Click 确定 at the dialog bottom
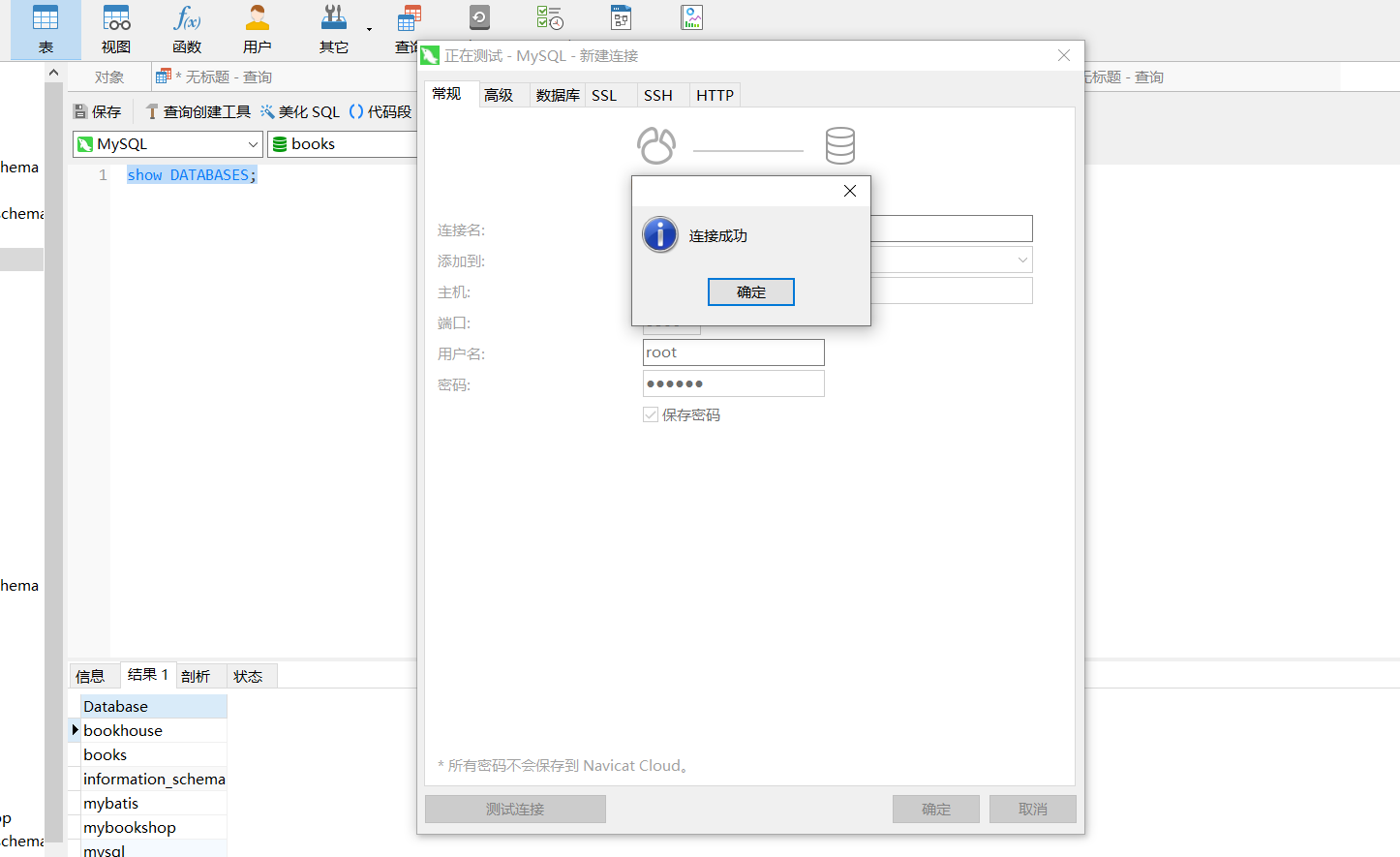The image size is (1400, 857). (936, 810)
